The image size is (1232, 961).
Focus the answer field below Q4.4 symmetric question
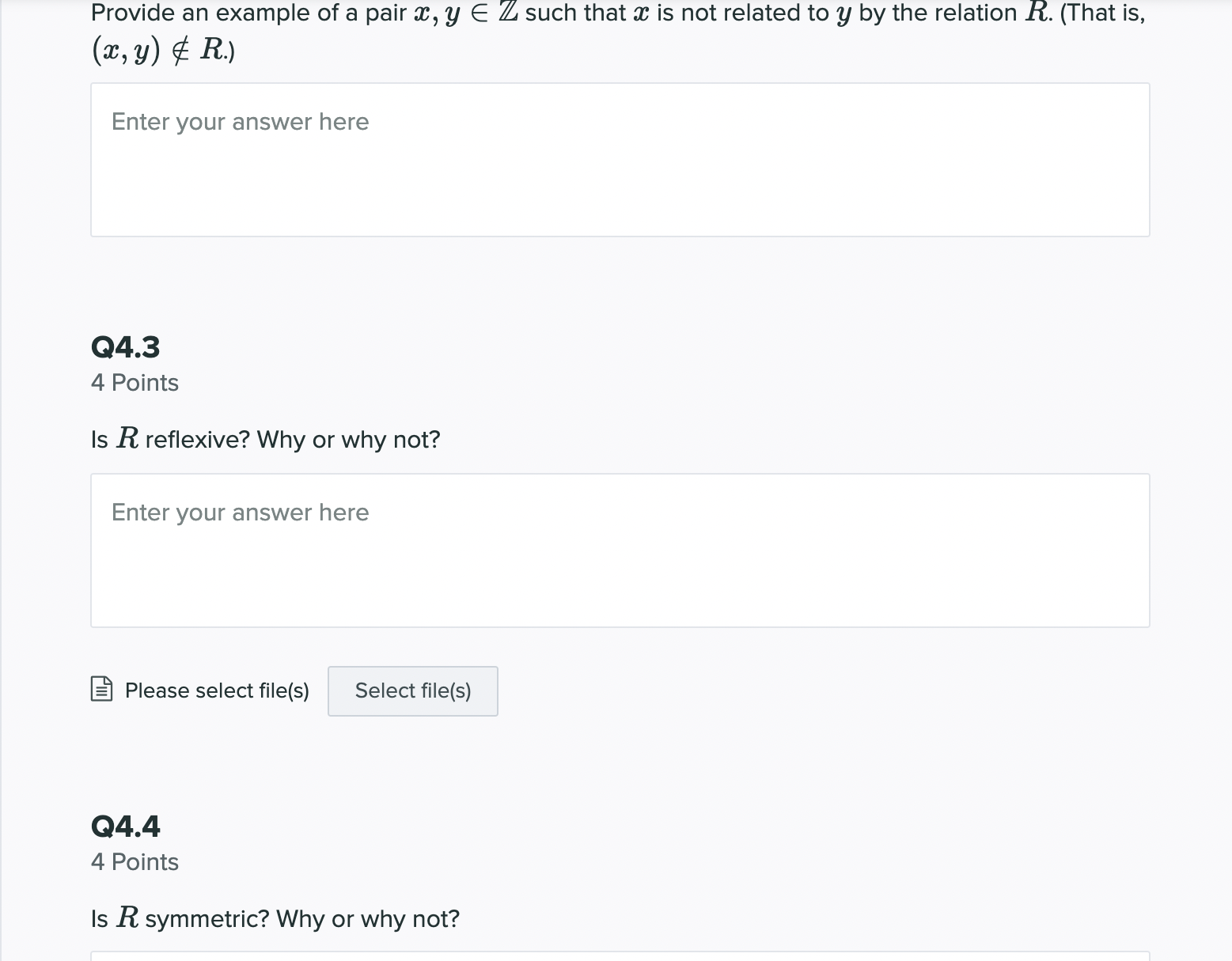(x=620, y=957)
